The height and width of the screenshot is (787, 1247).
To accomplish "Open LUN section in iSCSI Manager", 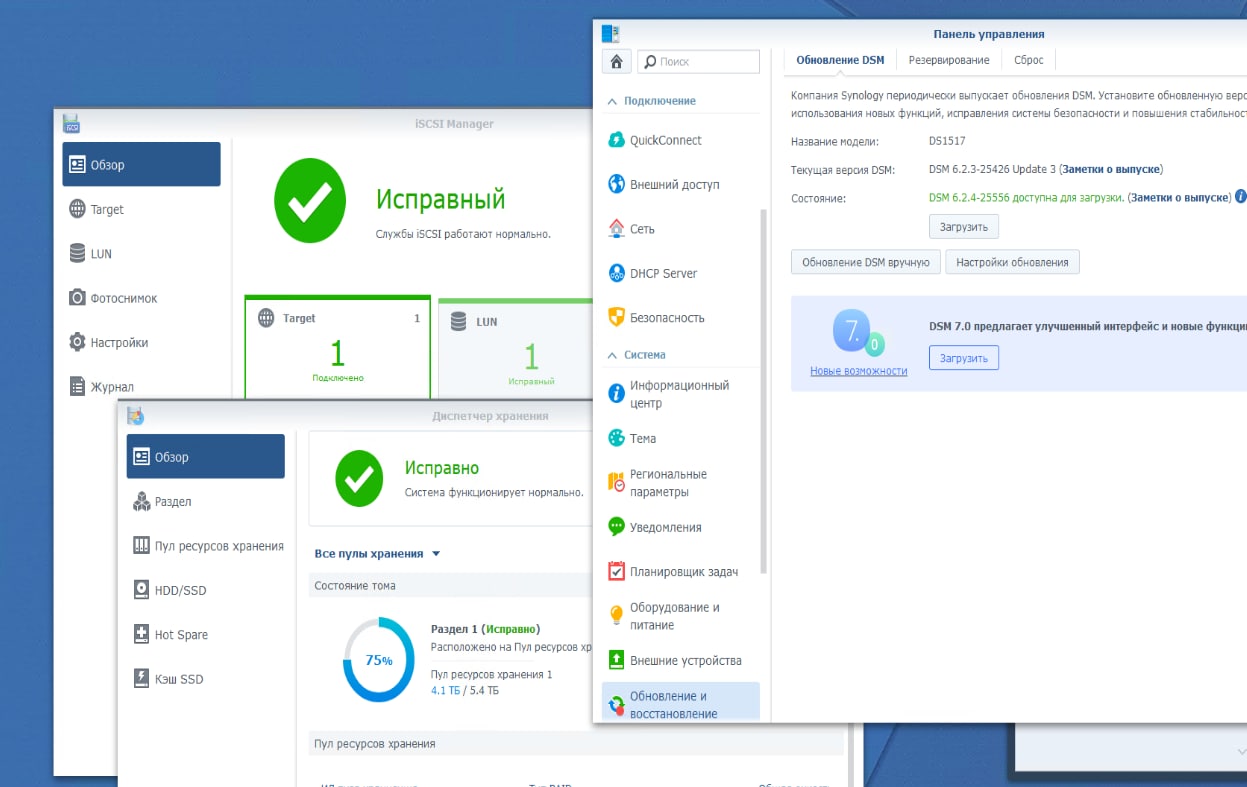I will tap(141, 254).
